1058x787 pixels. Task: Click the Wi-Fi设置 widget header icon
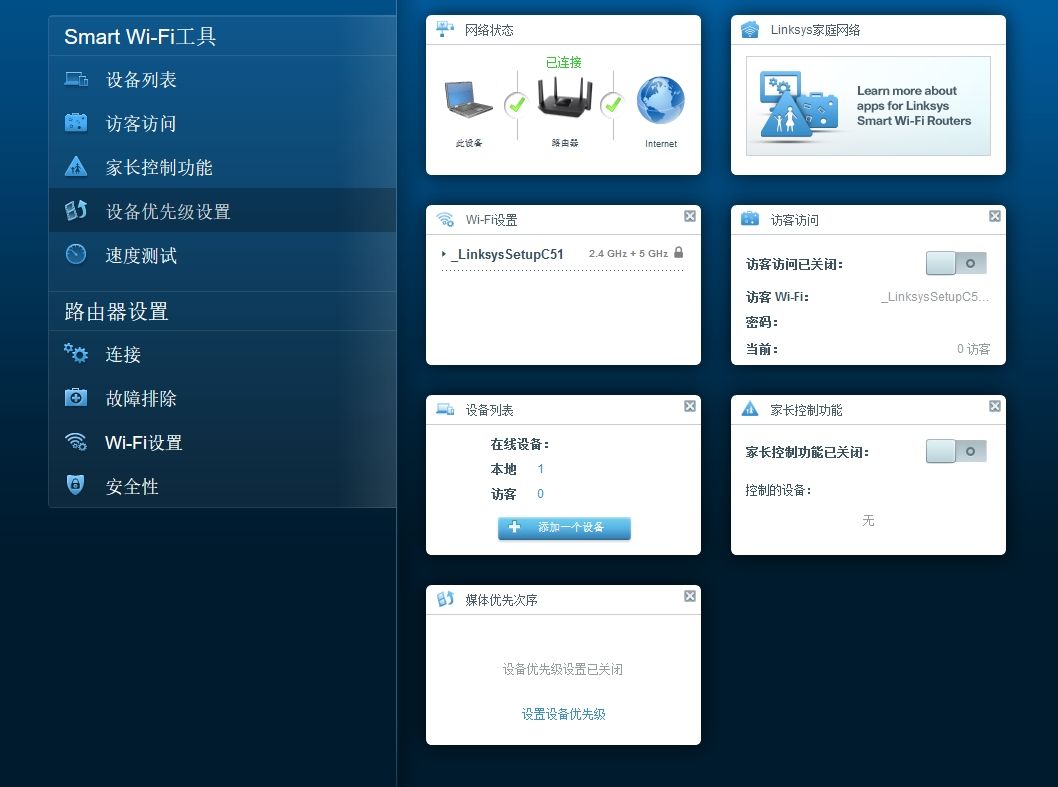pyautogui.click(x=445, y=219)
